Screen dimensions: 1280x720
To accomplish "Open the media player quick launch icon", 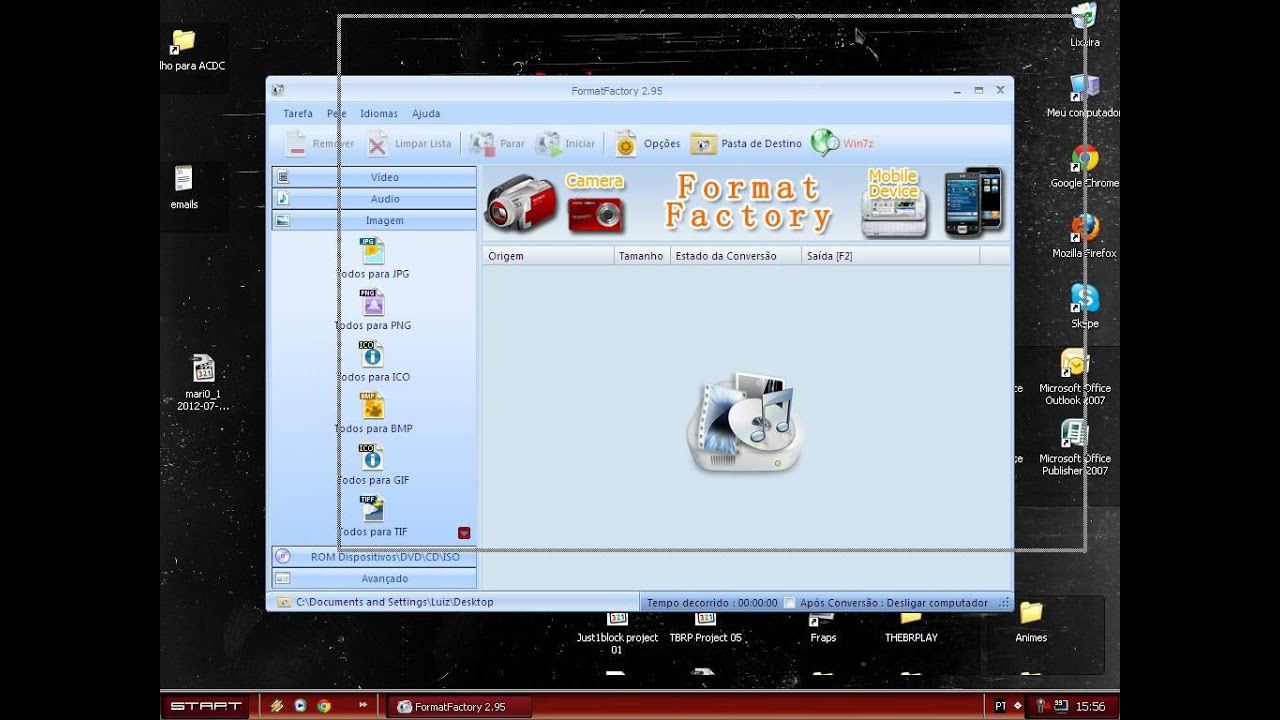I will (300, 705).
